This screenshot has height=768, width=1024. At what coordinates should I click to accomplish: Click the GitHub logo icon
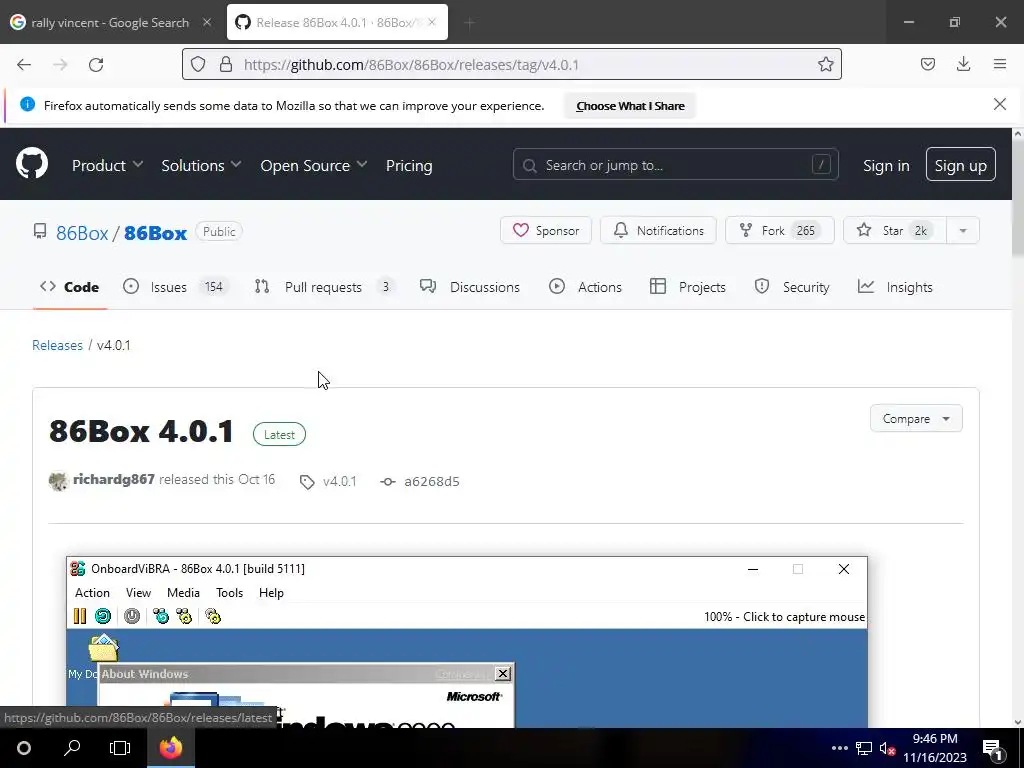pyautogui.click(x=32, y=163)
